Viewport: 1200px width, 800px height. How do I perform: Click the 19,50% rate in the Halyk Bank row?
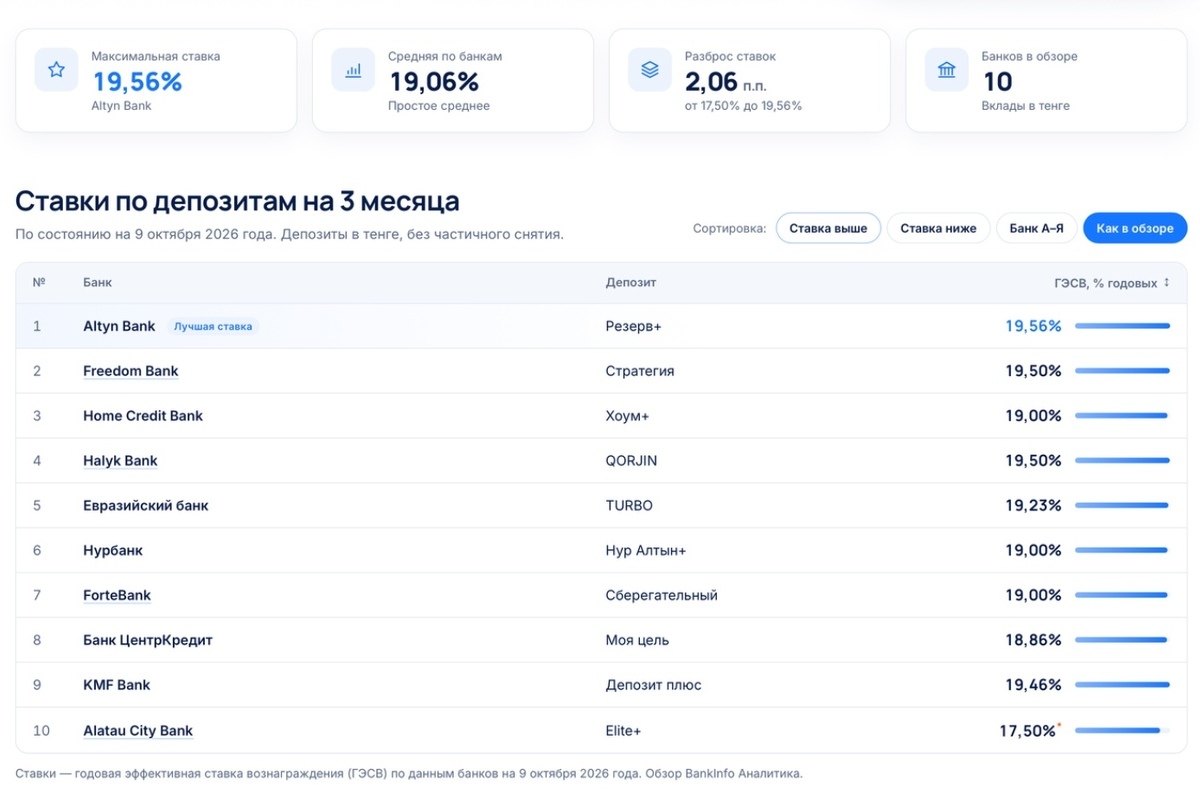(x=1033, y=461)
